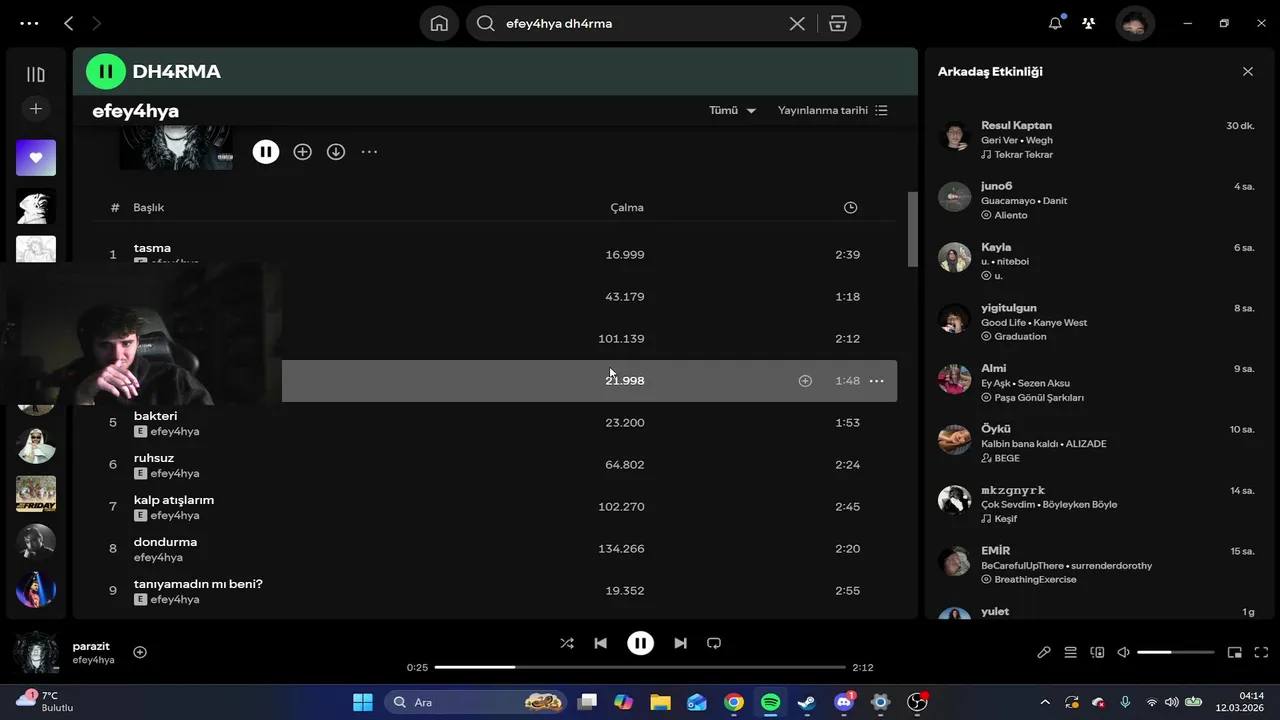Viewport: 1280px width, 720px height.
Task: Adjust the volume slider
Action: pyautogui.click(x=1175, y=652)
